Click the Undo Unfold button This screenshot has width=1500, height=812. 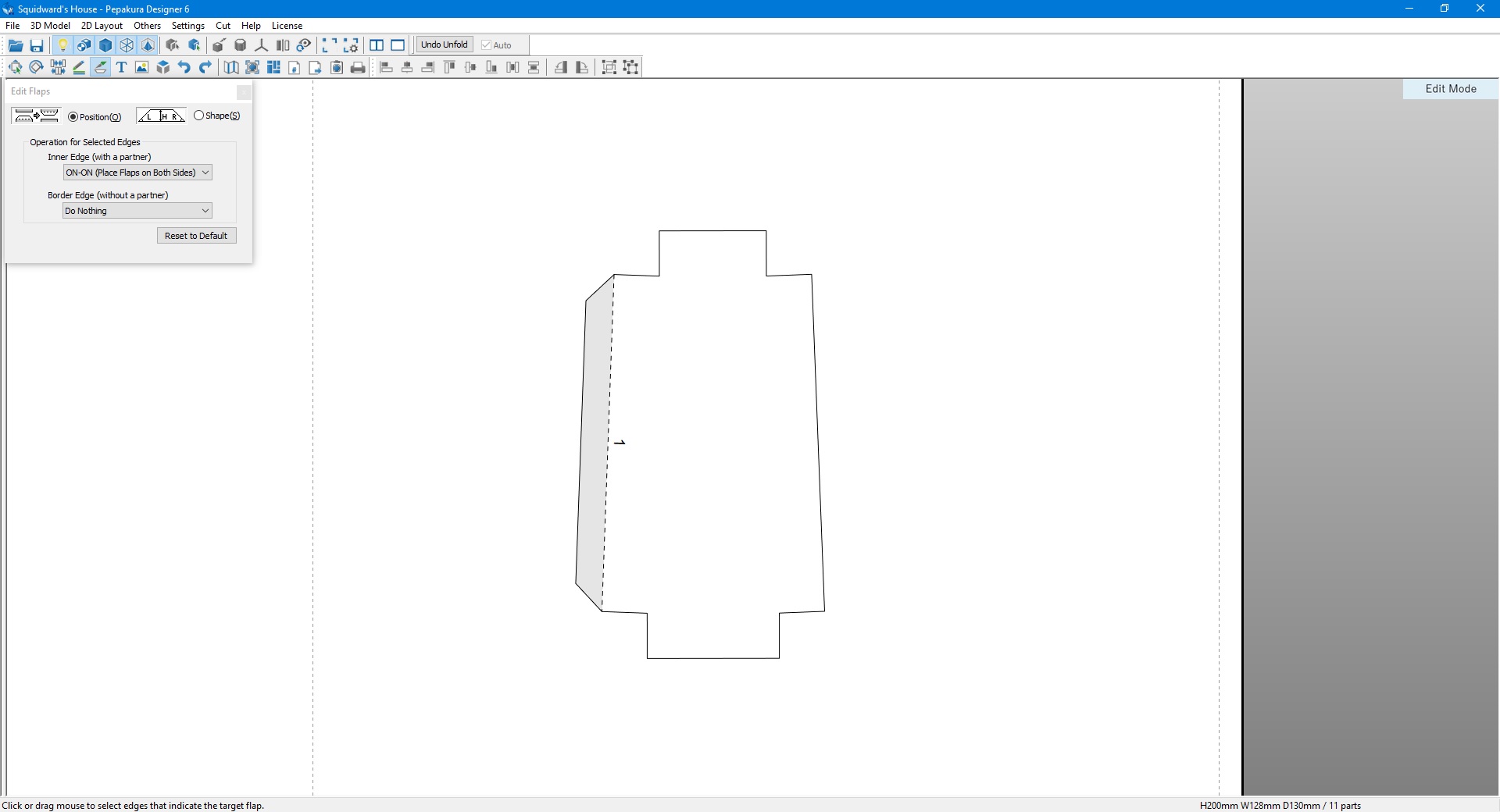click(x=445, y=45)
